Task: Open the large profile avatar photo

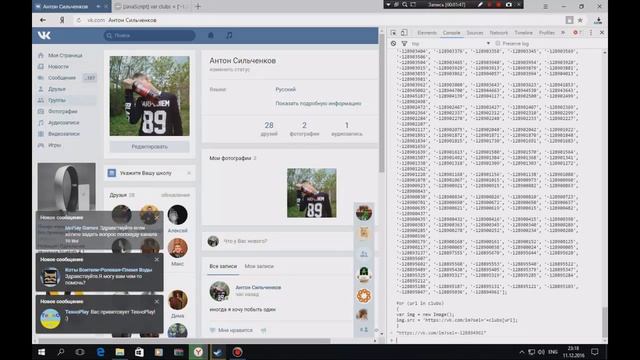Action: 149,96
